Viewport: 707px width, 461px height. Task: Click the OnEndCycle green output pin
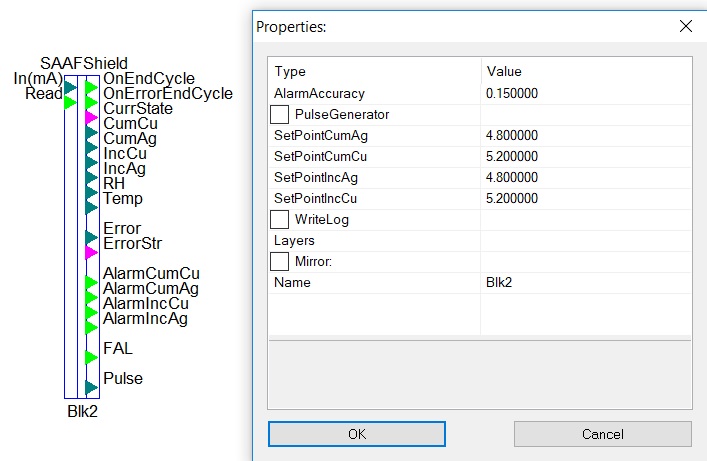coord(92,88)
